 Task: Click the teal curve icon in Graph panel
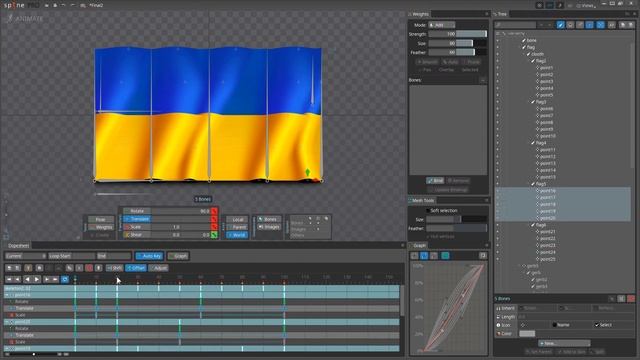(445, 256)
